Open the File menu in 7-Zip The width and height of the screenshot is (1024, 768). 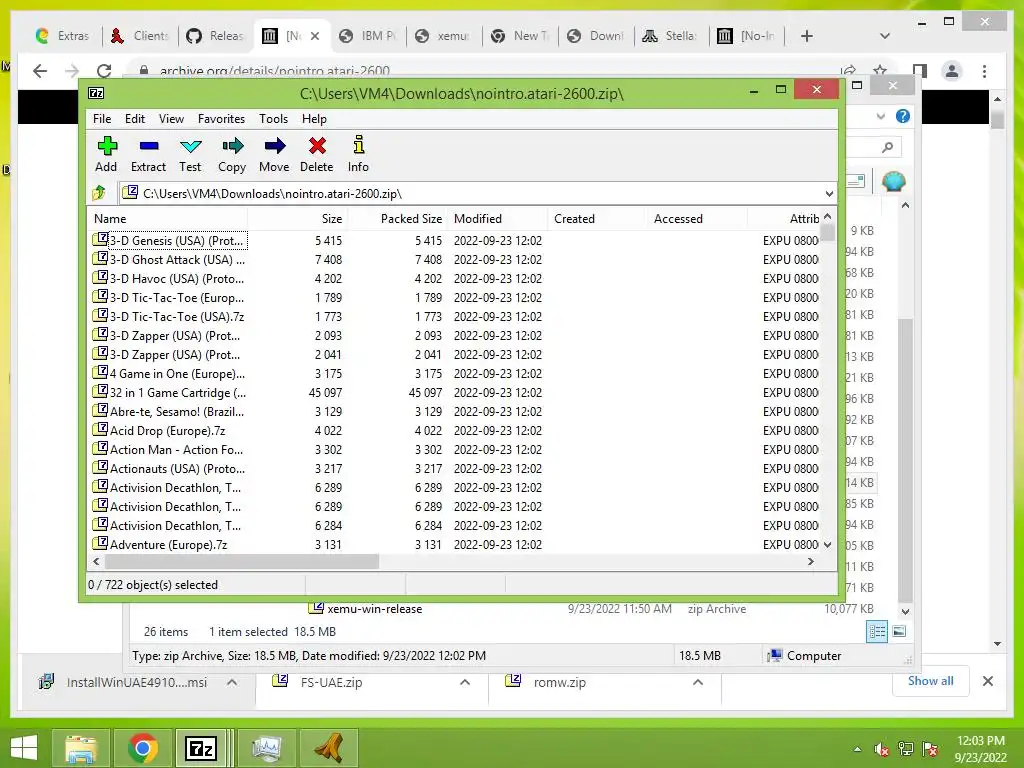tap(102, 119)
